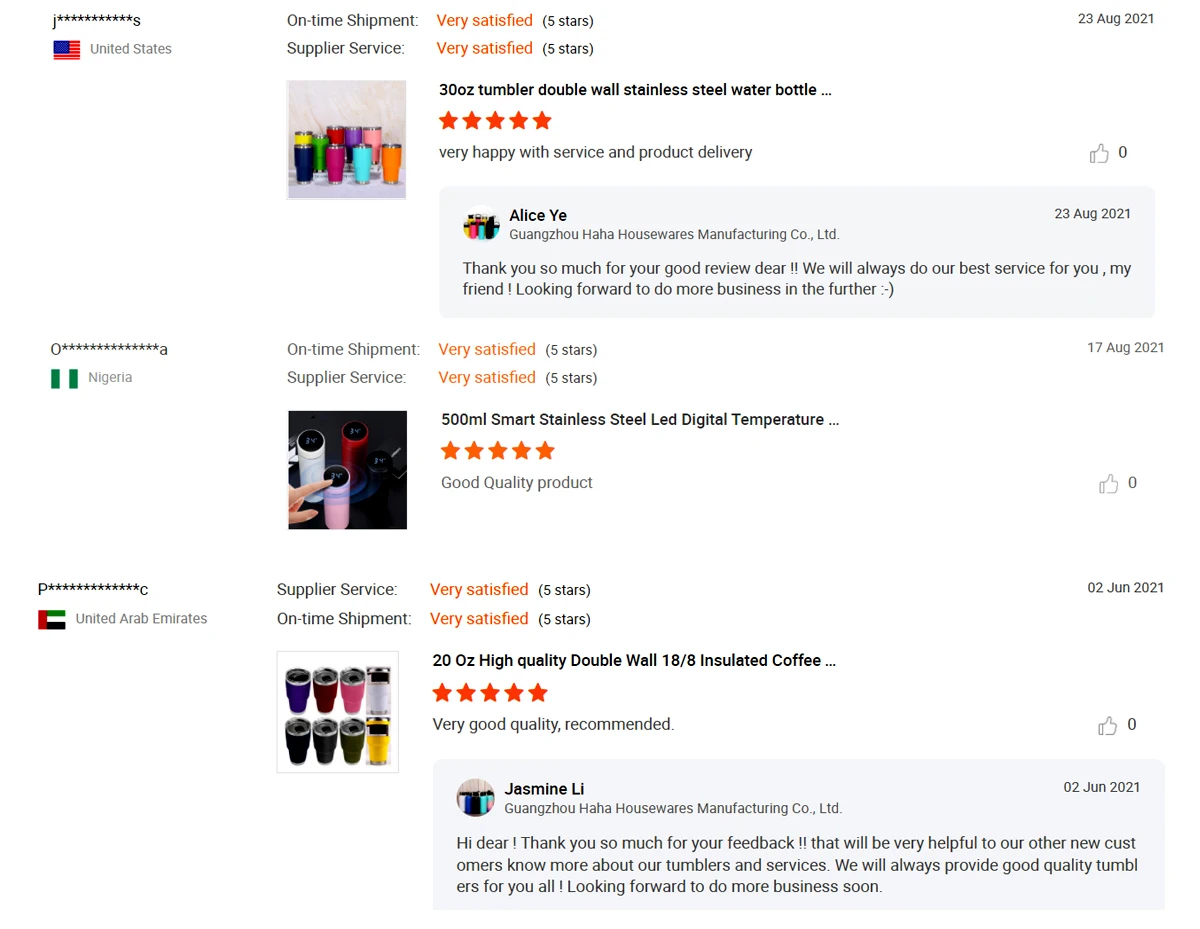Click the star rating for the 500ml Smart bottle
This screenshot has width=1200, height=929.
click(497, 451)
